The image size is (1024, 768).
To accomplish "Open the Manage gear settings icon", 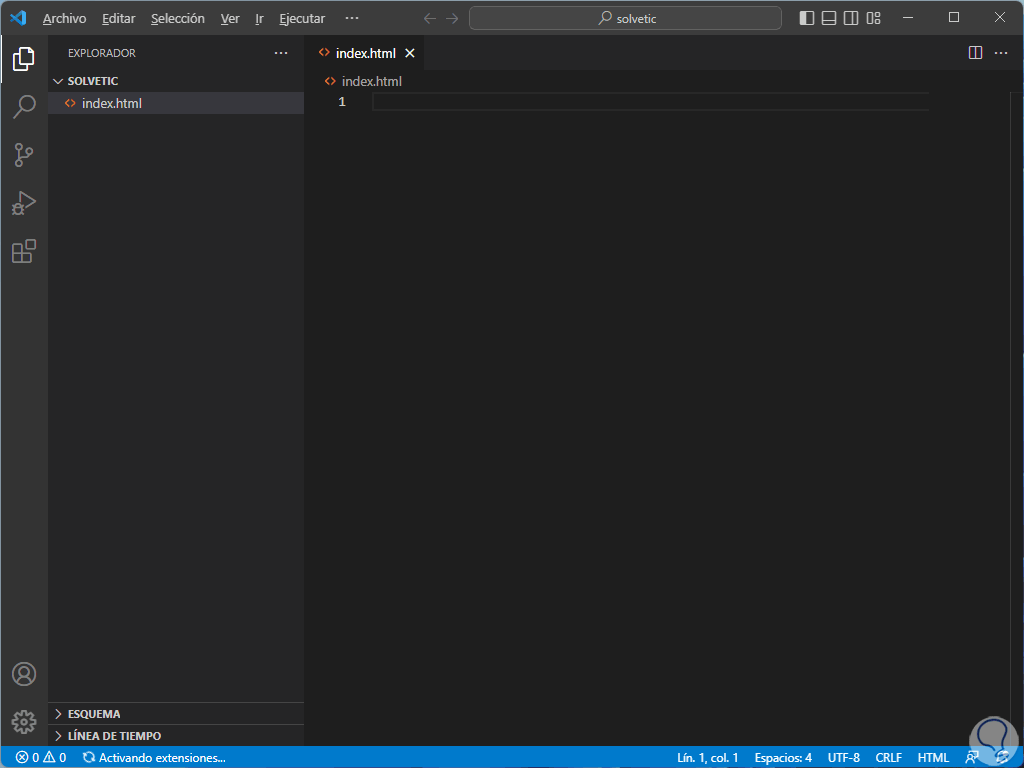I will tap(24, 722).
